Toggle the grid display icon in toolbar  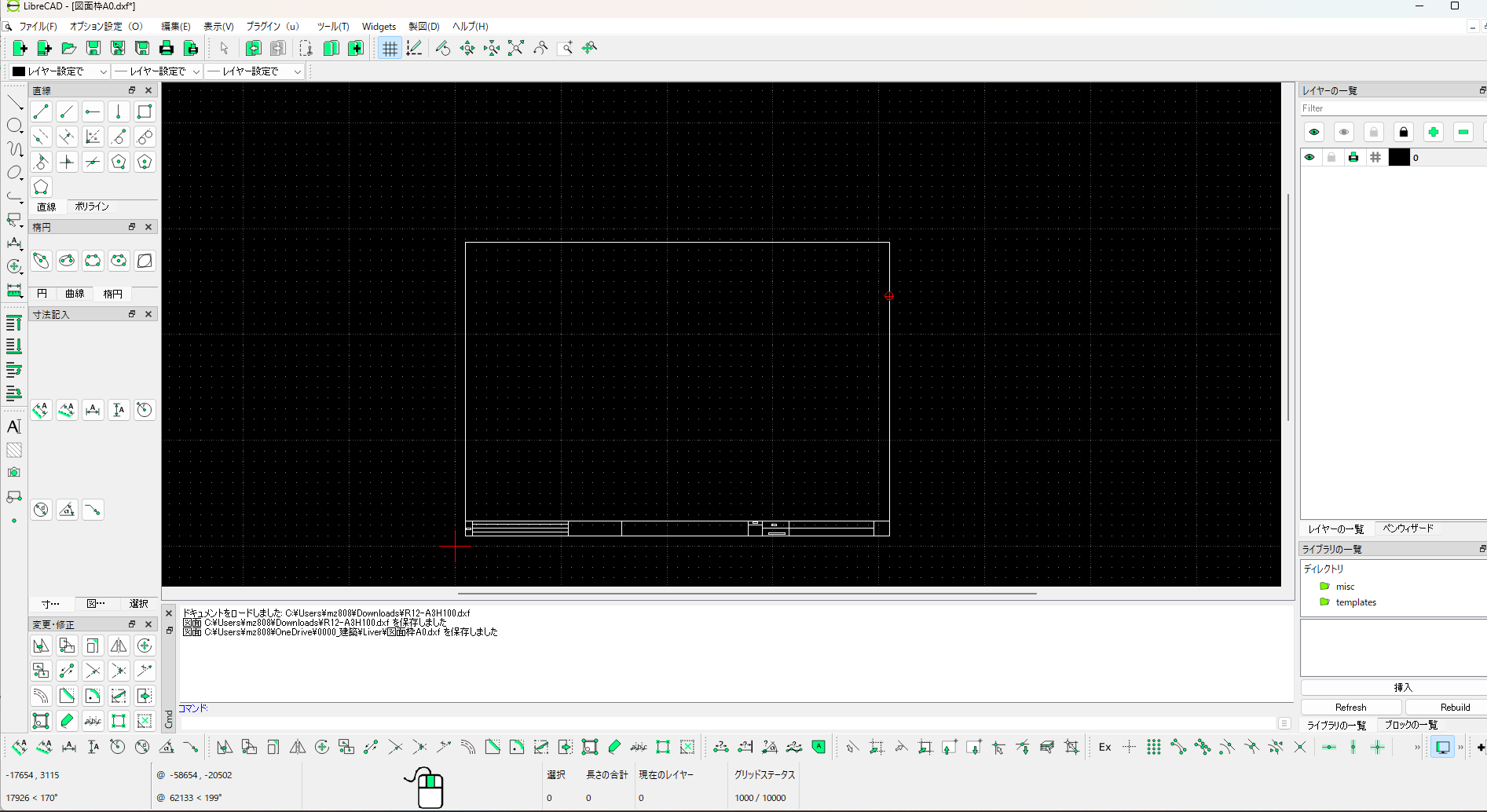390,49
